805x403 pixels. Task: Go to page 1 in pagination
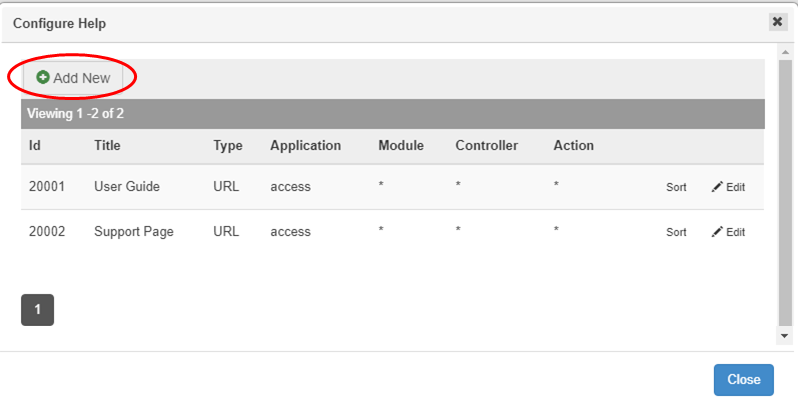pyautogui.click(x=37, y=310)
